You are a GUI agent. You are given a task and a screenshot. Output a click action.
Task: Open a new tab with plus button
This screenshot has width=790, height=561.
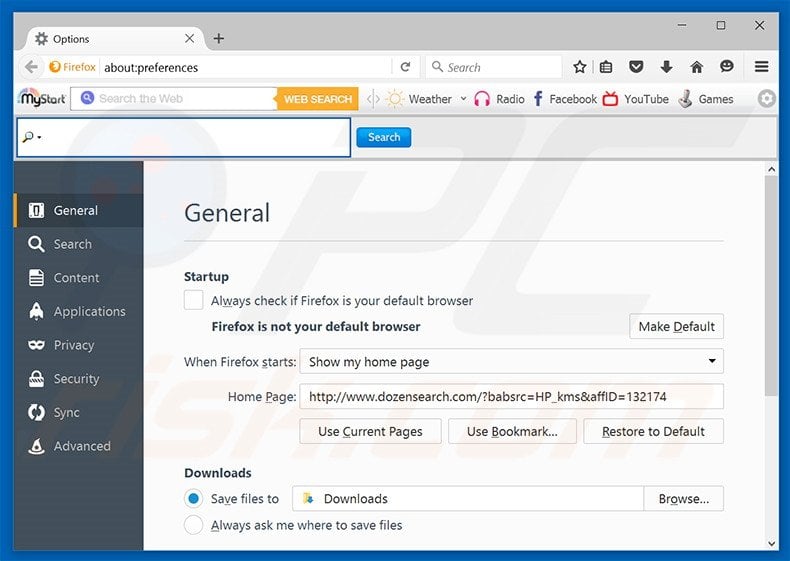click(219, 38)
